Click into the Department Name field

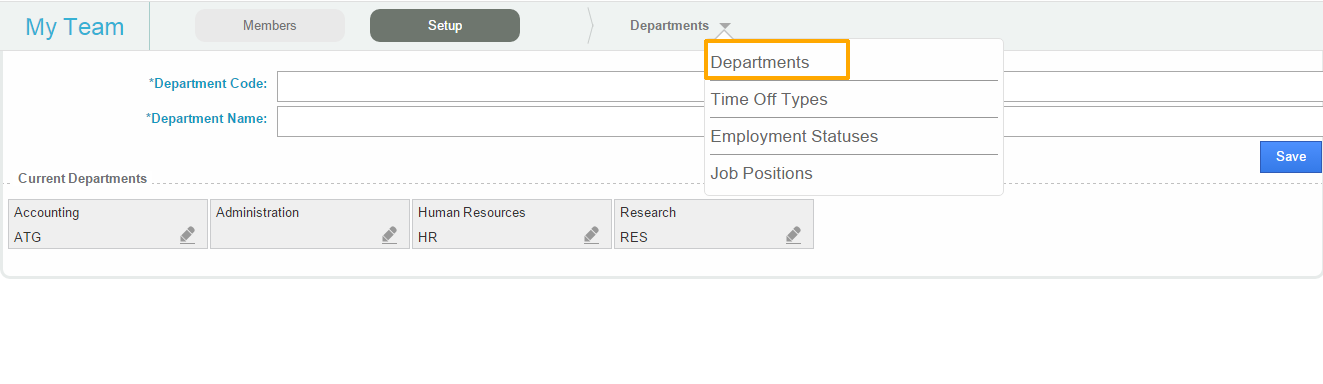[800, 121]
